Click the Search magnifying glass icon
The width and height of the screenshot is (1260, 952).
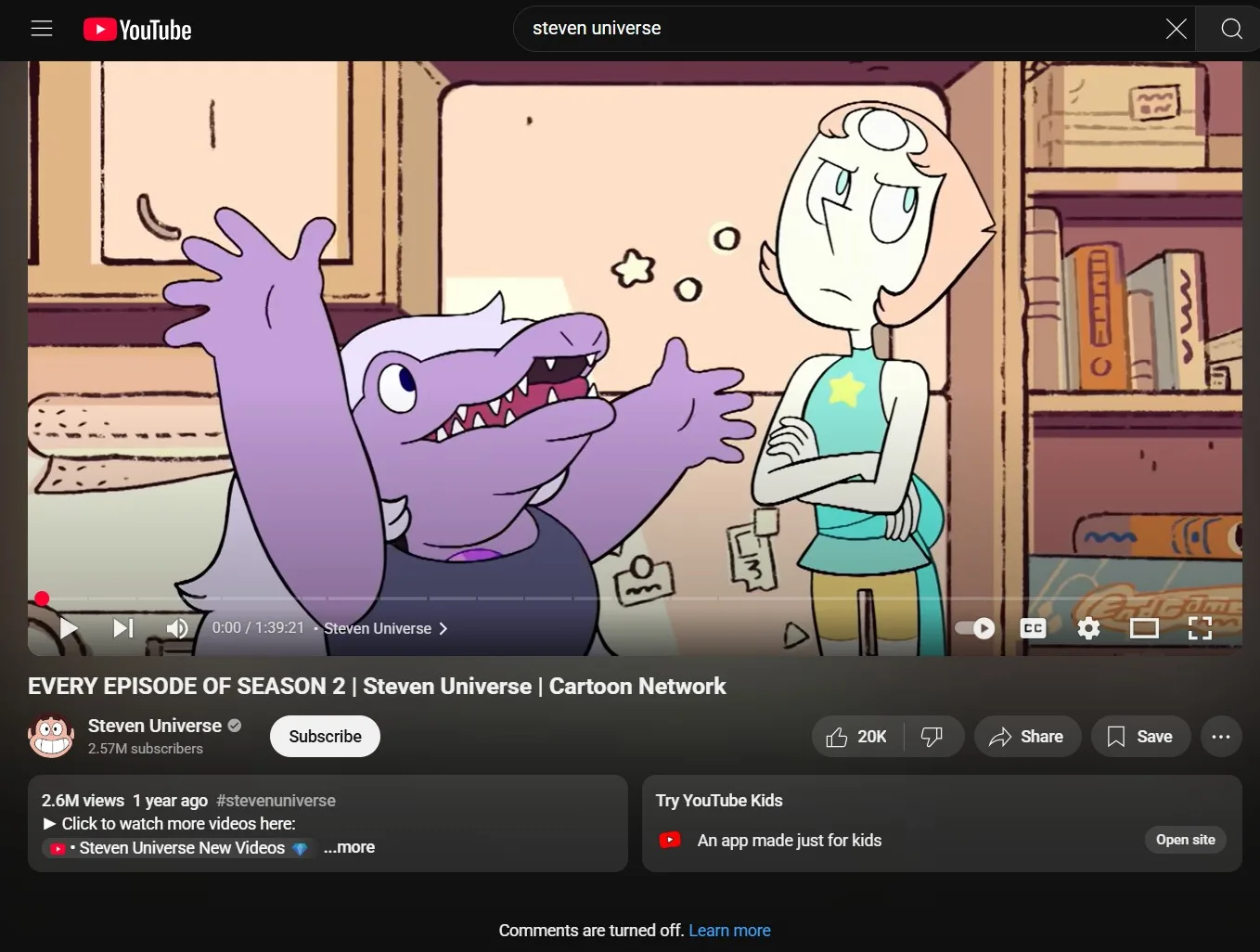[1230, 29]
